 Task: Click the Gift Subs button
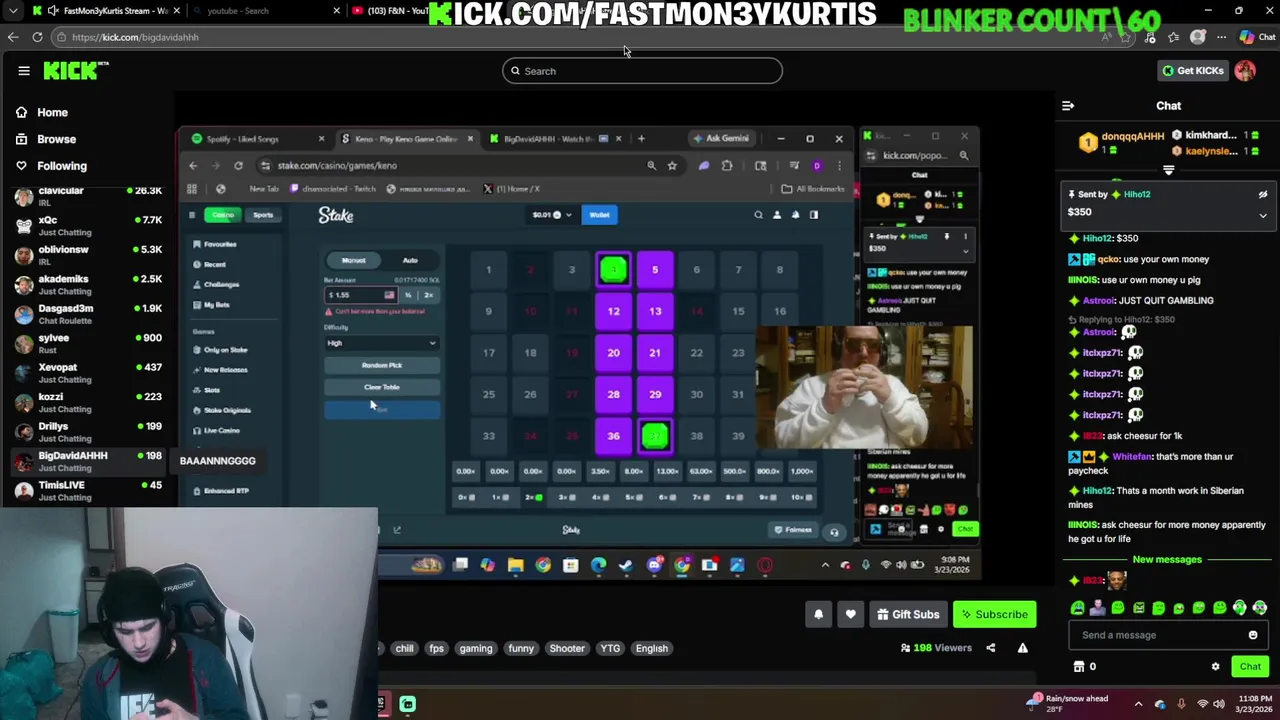pos(907,615)
